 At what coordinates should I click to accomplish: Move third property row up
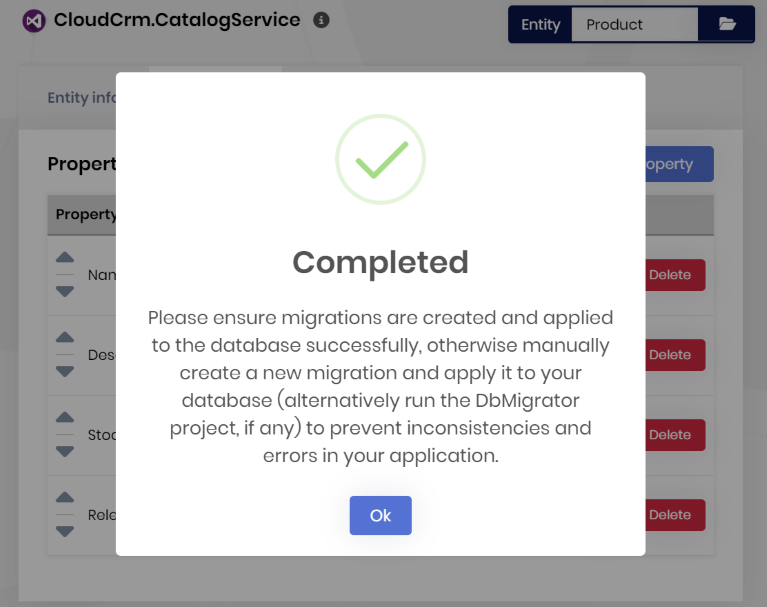(x=65, y=418)
